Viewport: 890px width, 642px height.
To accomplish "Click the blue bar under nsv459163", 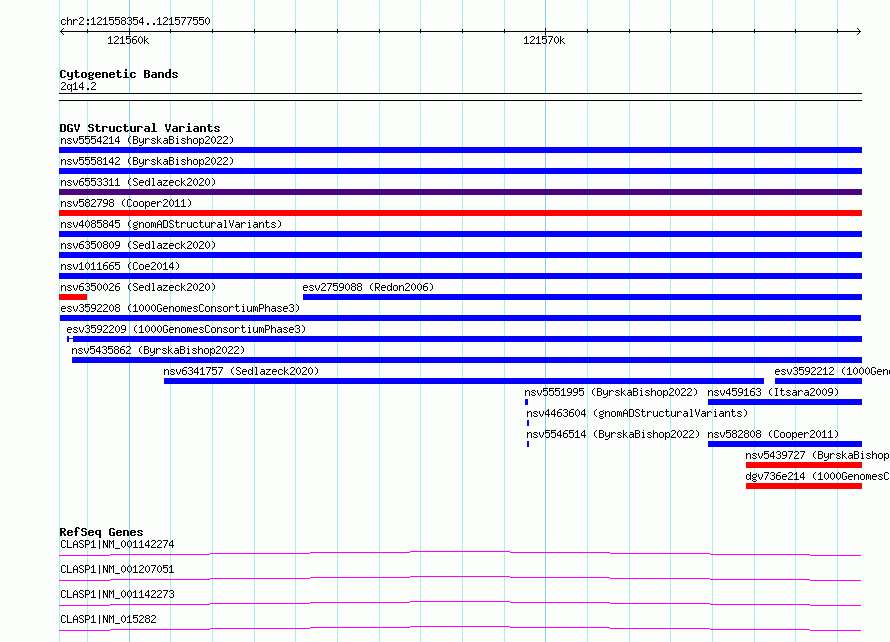I will [785, 402].
